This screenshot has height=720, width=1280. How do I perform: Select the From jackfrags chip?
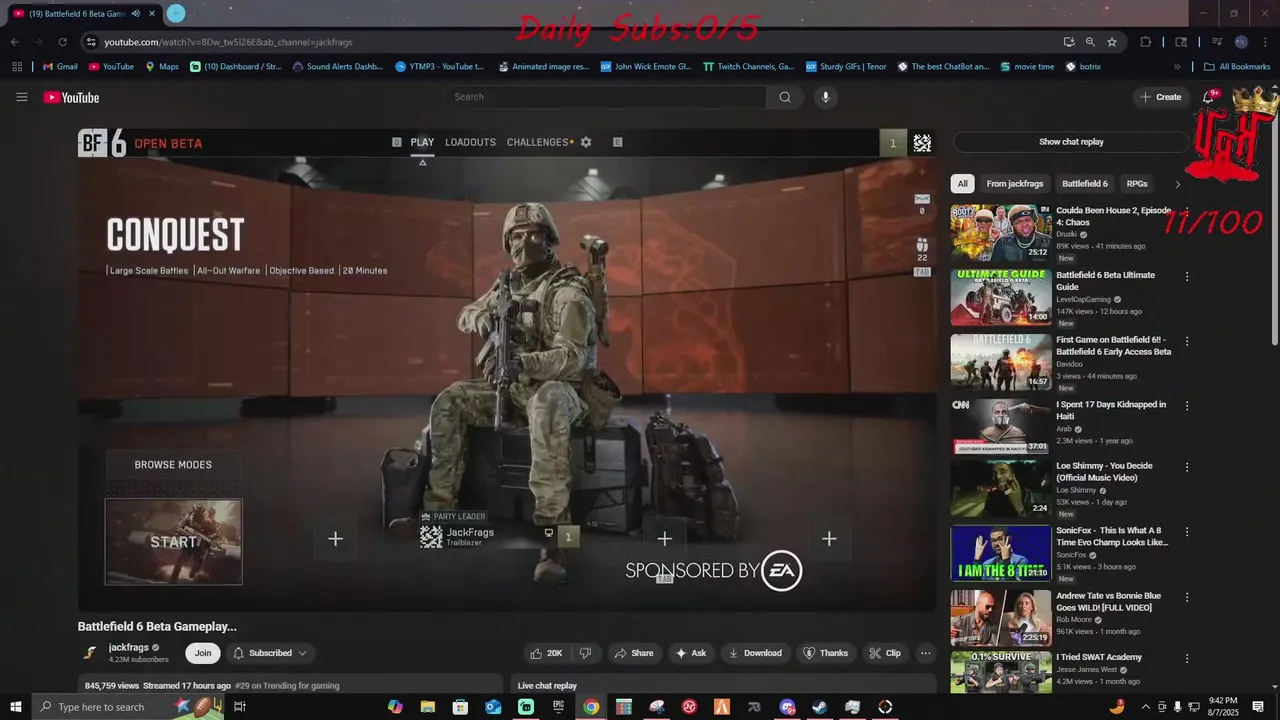pyautogui.click(x=1014, y=184)
